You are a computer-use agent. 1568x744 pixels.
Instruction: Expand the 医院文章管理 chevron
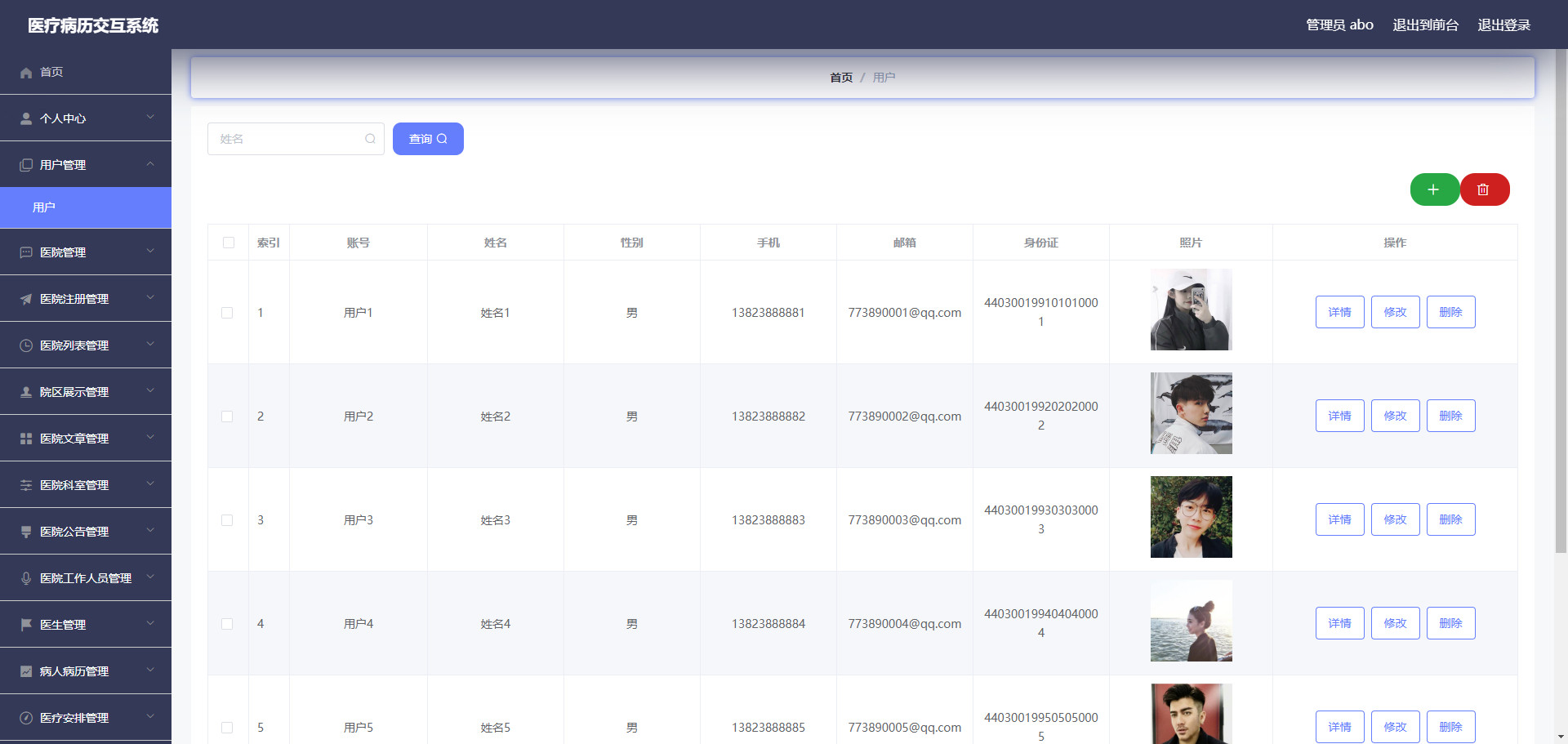click(x=150, y=438)
